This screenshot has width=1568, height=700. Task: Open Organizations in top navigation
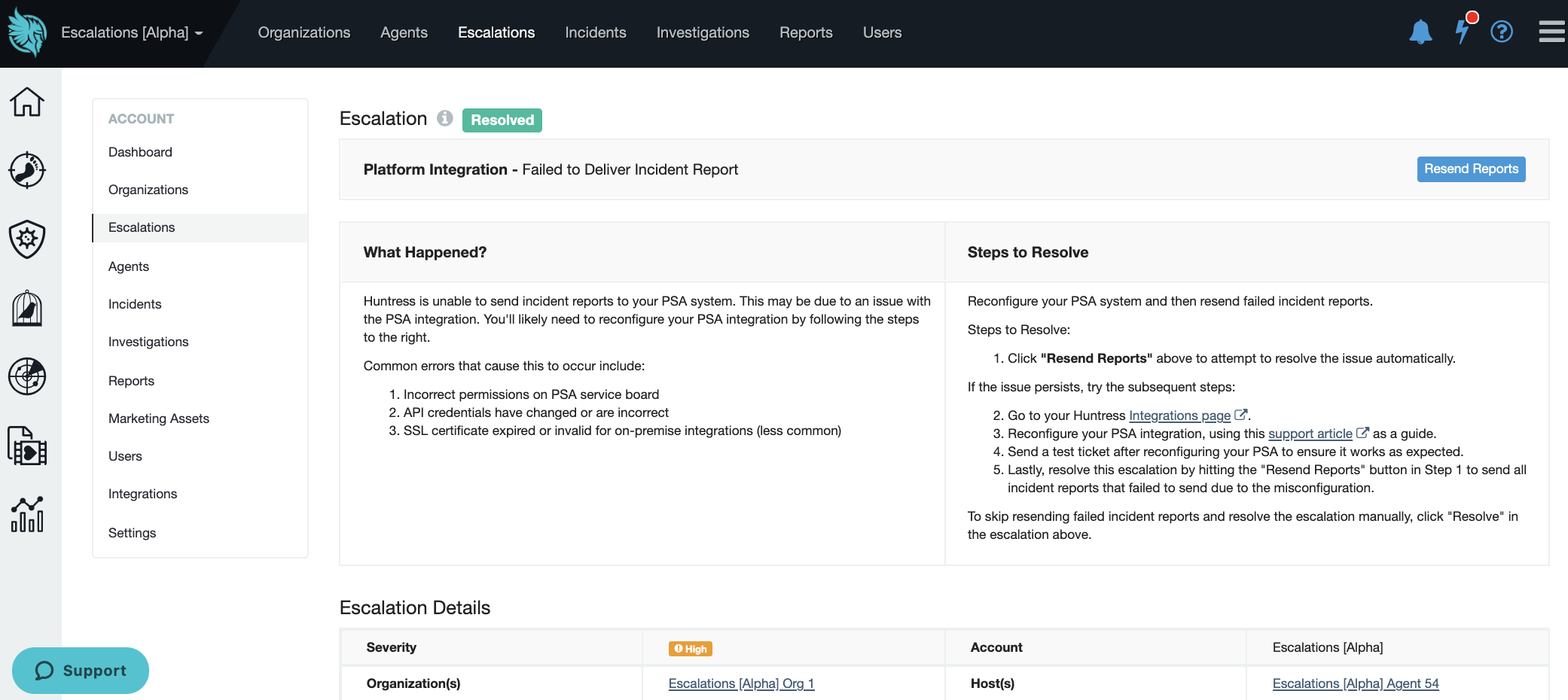tap(304, 32)
